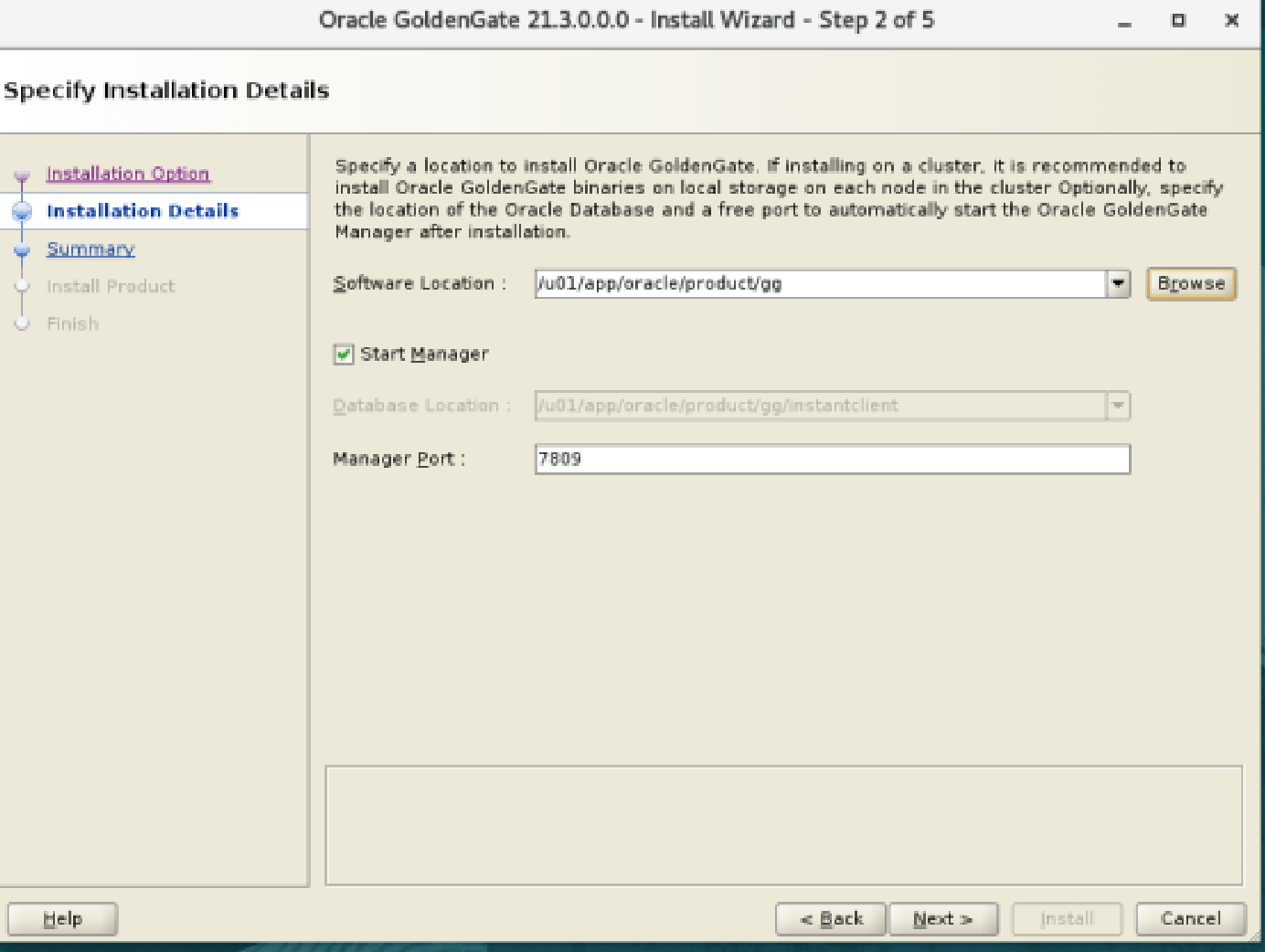Image resolution: width=1265 pixels, height=952 pixels.
Task: Expand the Software Location dropdown arrow
Action: [1118, 284]
